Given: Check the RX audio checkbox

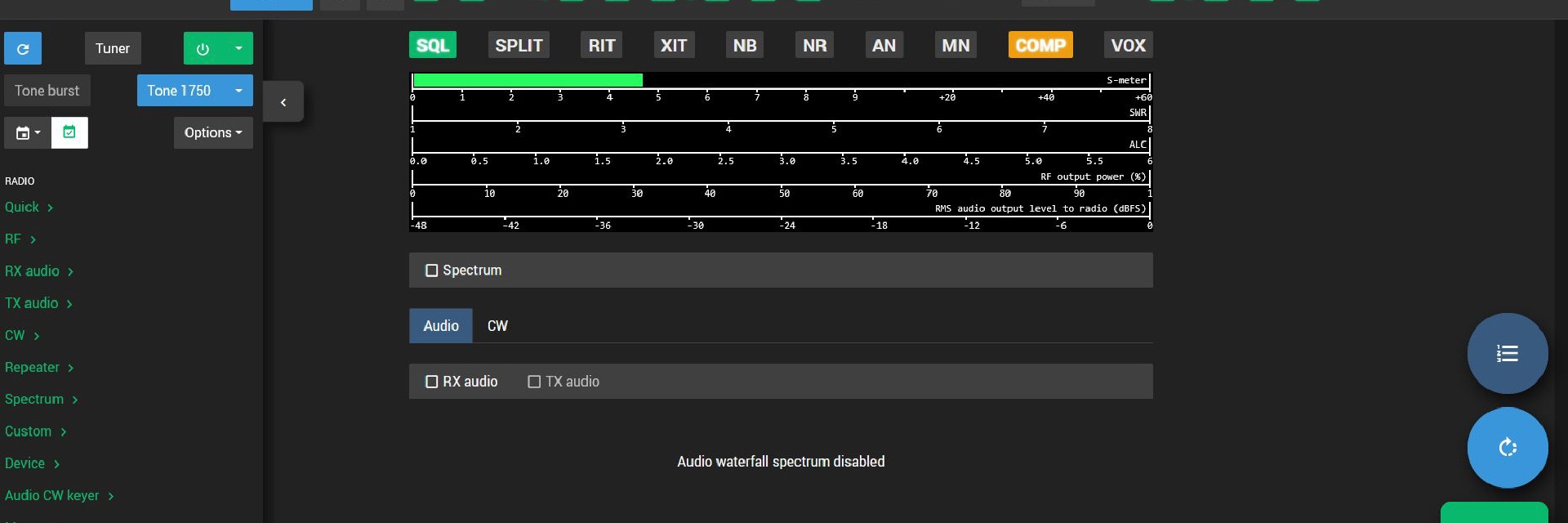Looking at the screenshot, I should [432, 382].
